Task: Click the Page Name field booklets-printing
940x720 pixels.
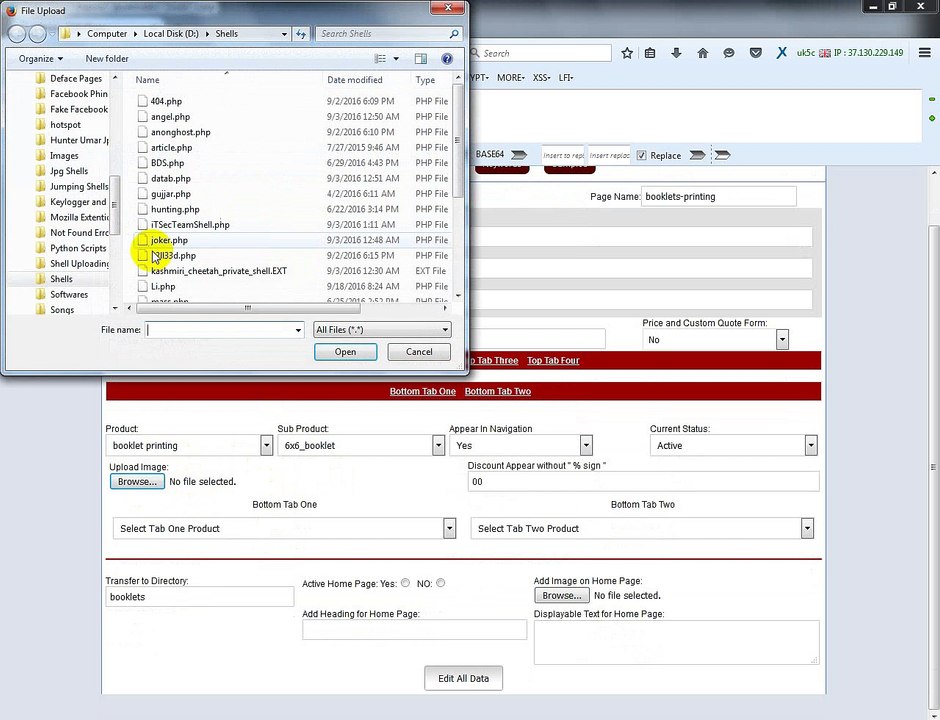Action: (719, 197)
